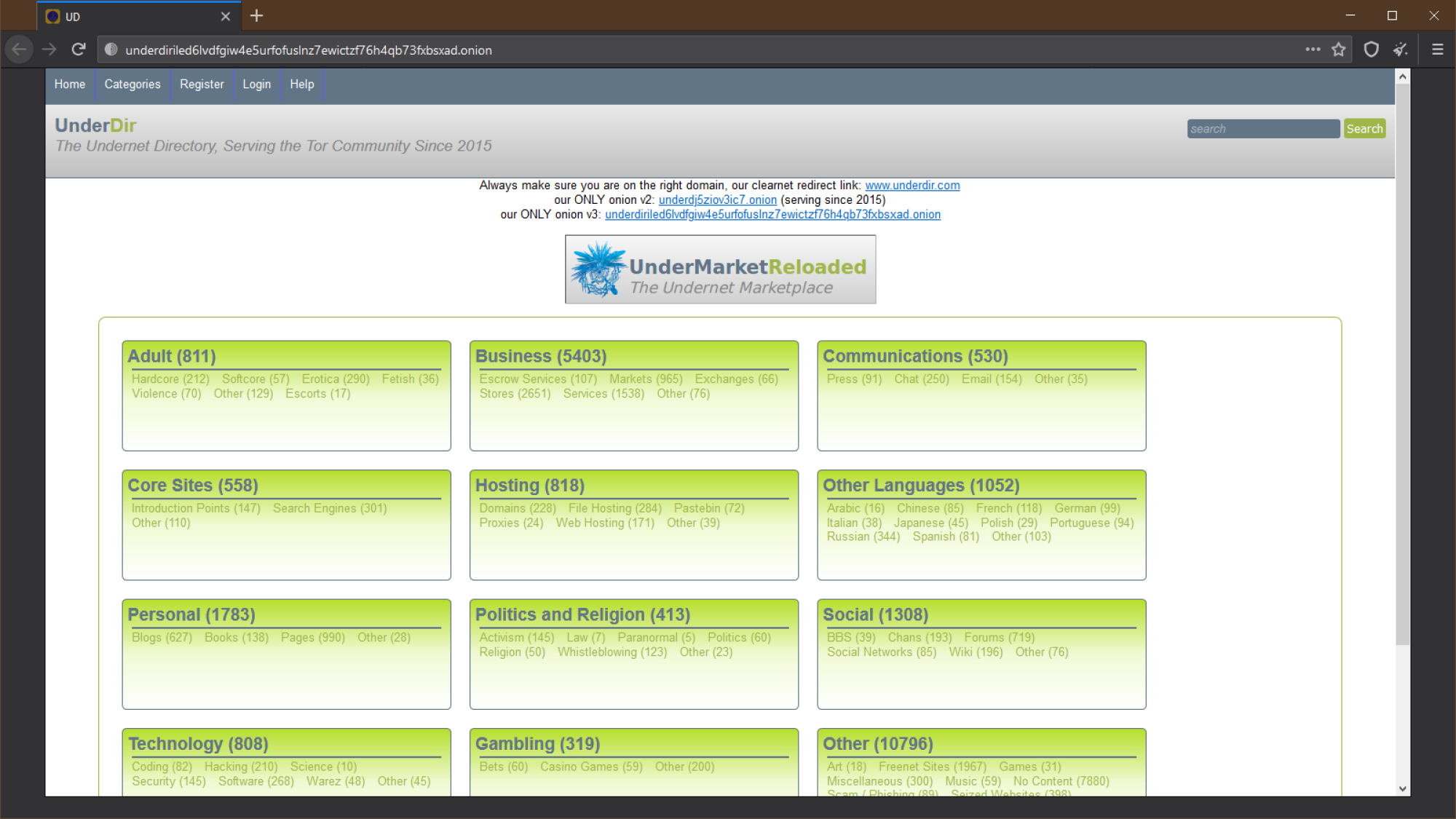Open page actions three-dots menu

(x=1313, y=50)
